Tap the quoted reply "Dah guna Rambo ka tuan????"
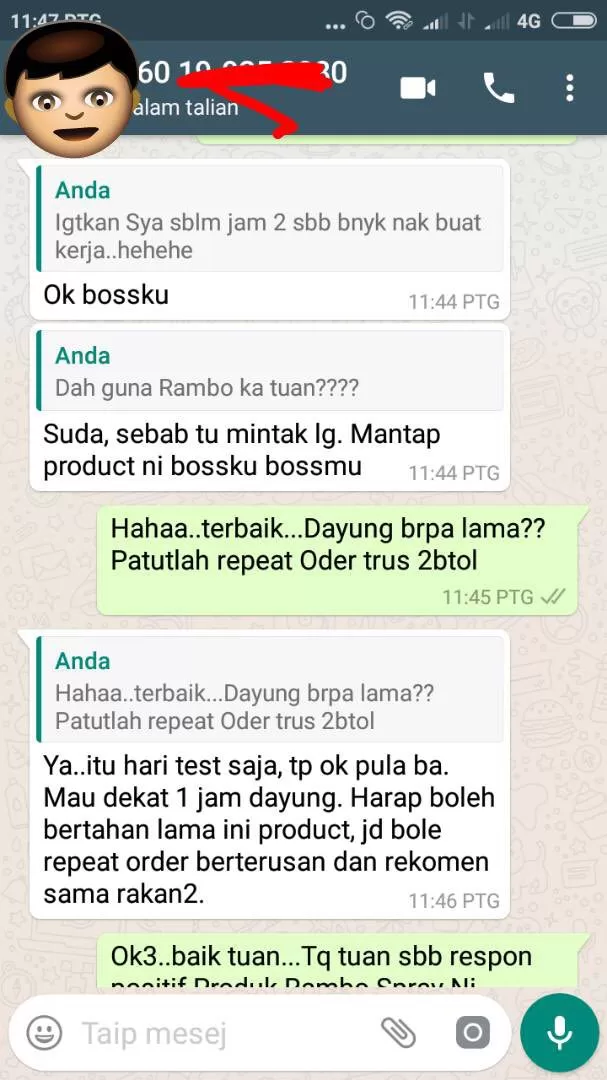 click(271, 371)
